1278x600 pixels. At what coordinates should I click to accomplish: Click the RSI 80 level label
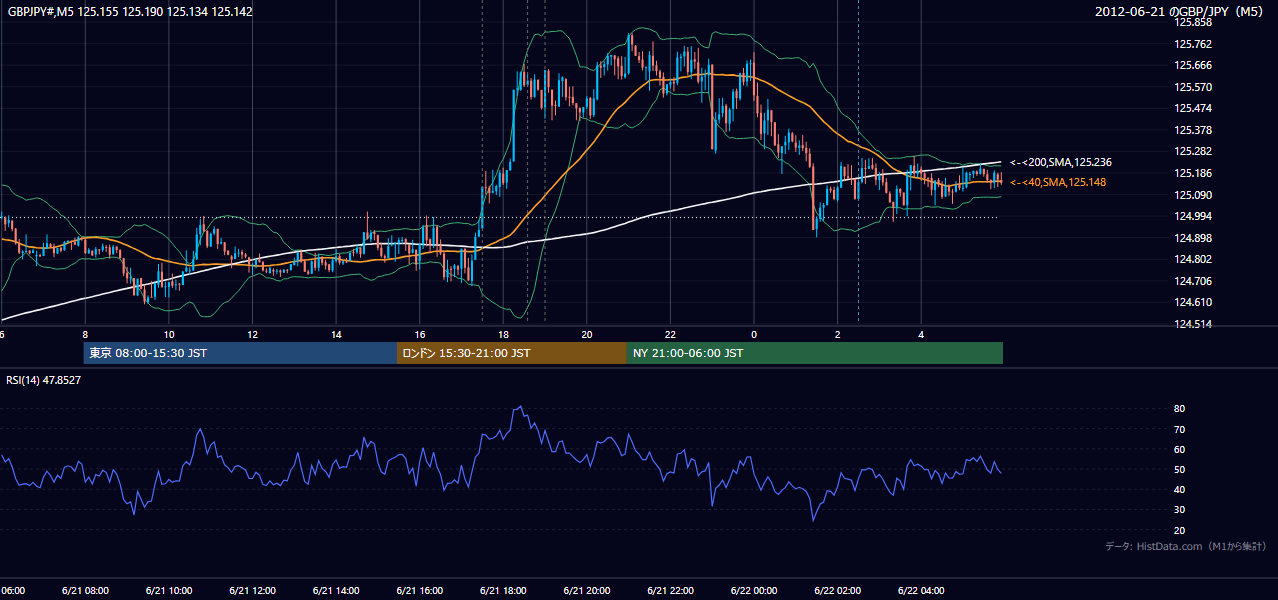pos(1179,409)
